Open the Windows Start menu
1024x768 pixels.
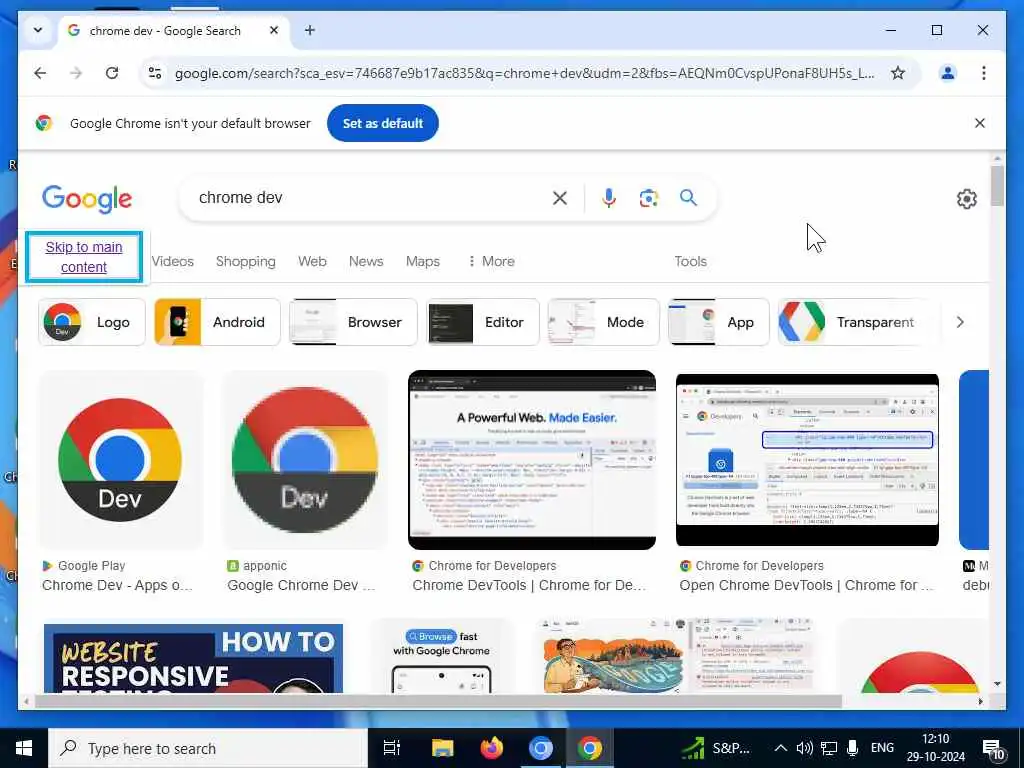(x=24, y=748)
